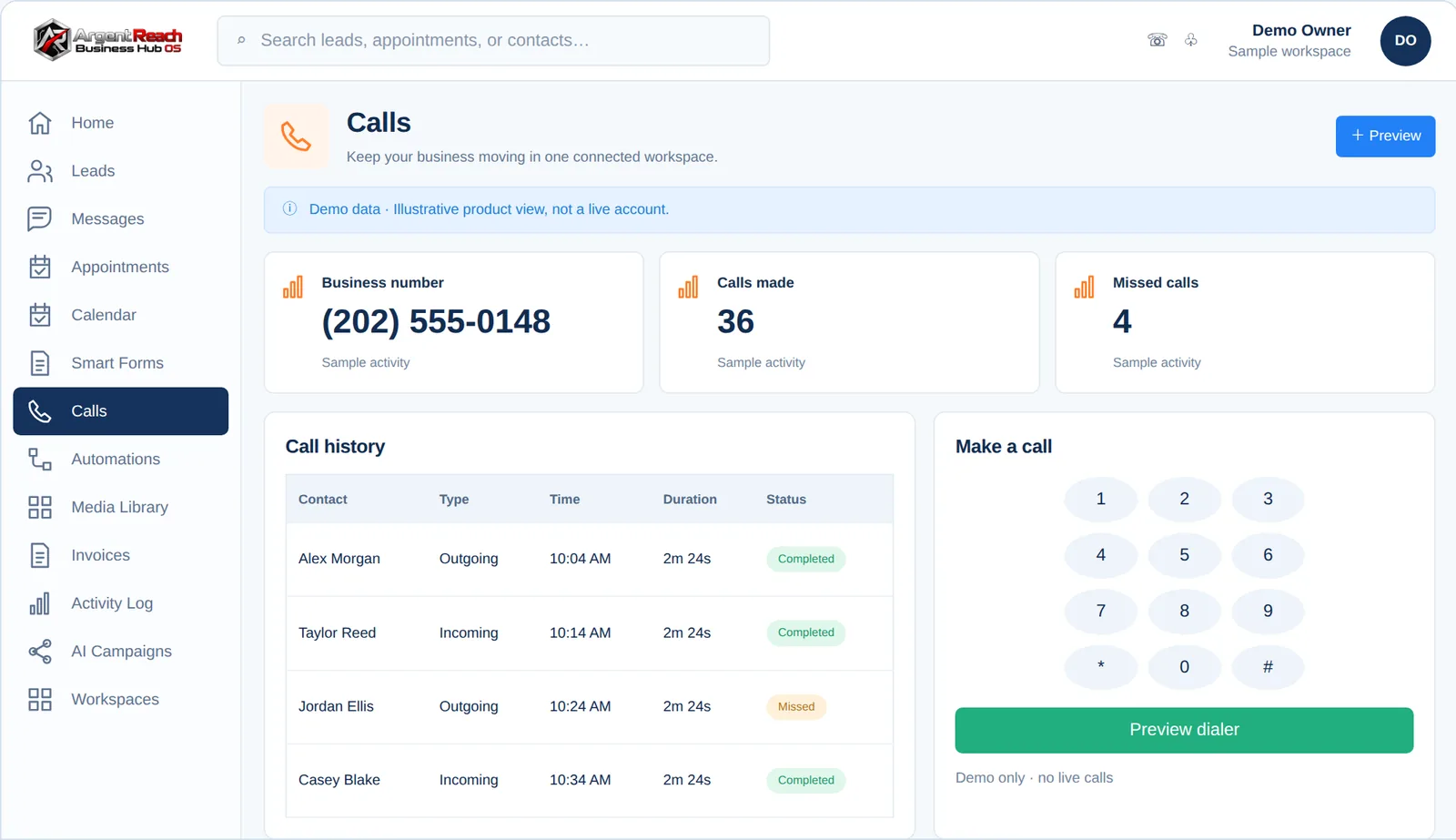Open Media Library in the sidebar

[120, 507]
